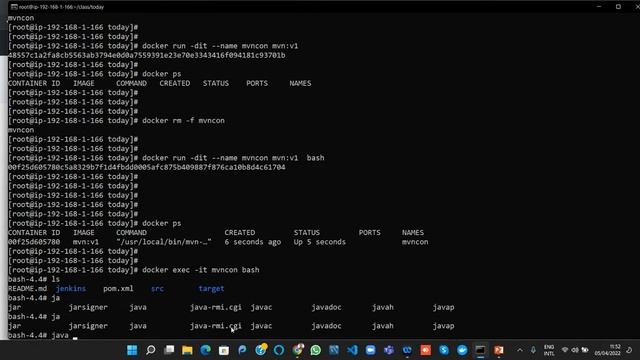This screenshot has height=360, width=640.
Task: Click 'Up 5 seconds' status text
Action: 320,242
